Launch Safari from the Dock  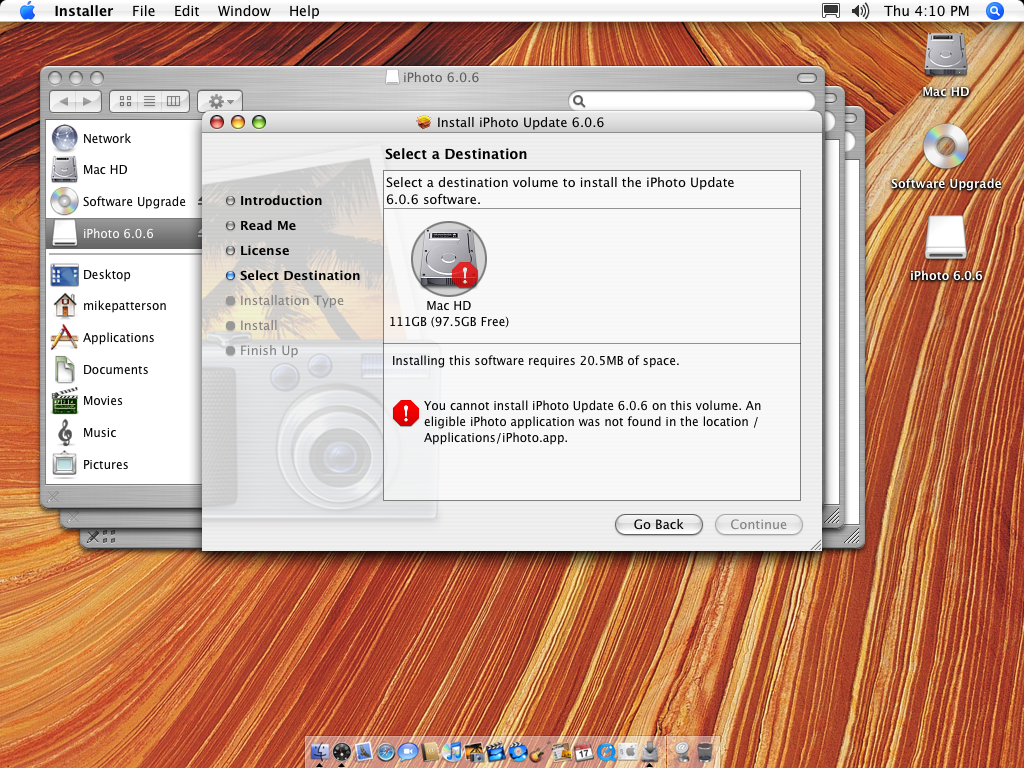click(385, 752)
